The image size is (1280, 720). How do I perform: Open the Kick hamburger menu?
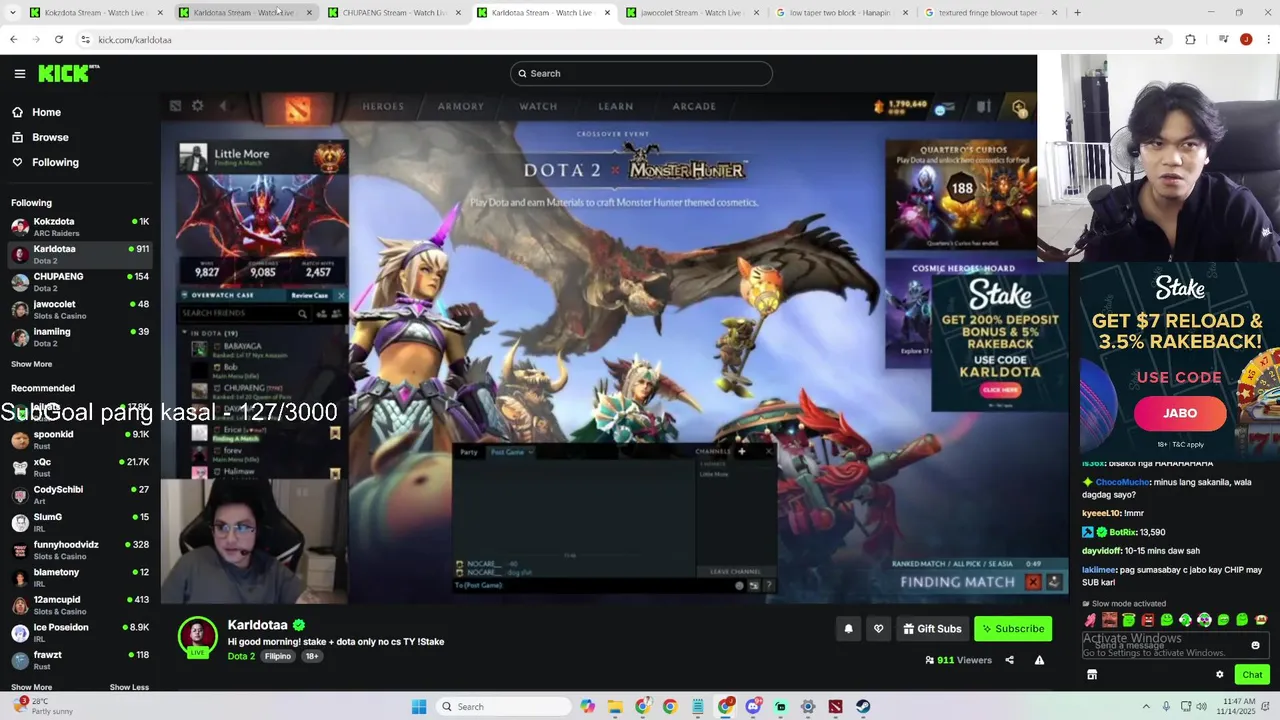20,73
